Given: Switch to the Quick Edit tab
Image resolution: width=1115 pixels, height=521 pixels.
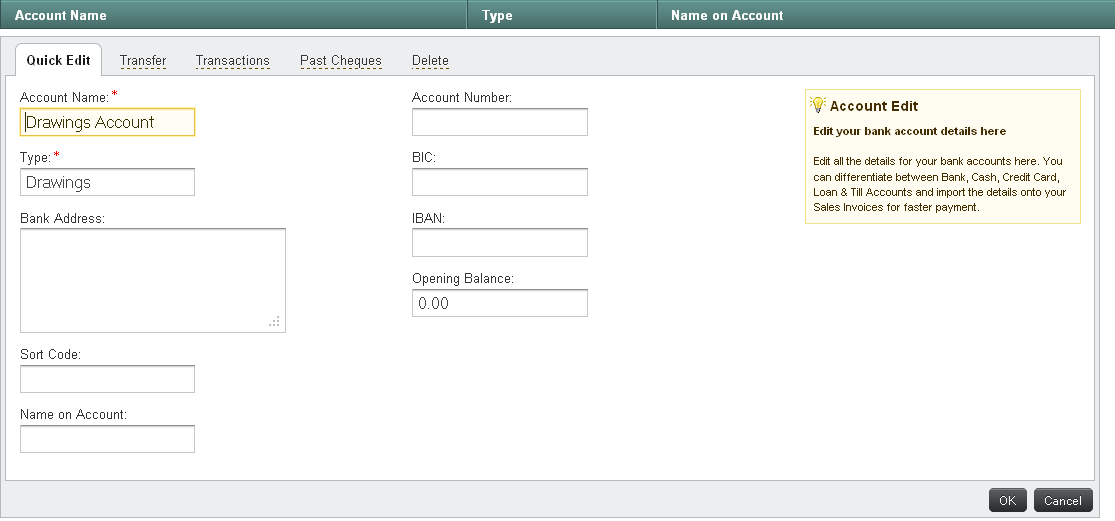Looking at the screenshot, I should (x=58, y=60).
